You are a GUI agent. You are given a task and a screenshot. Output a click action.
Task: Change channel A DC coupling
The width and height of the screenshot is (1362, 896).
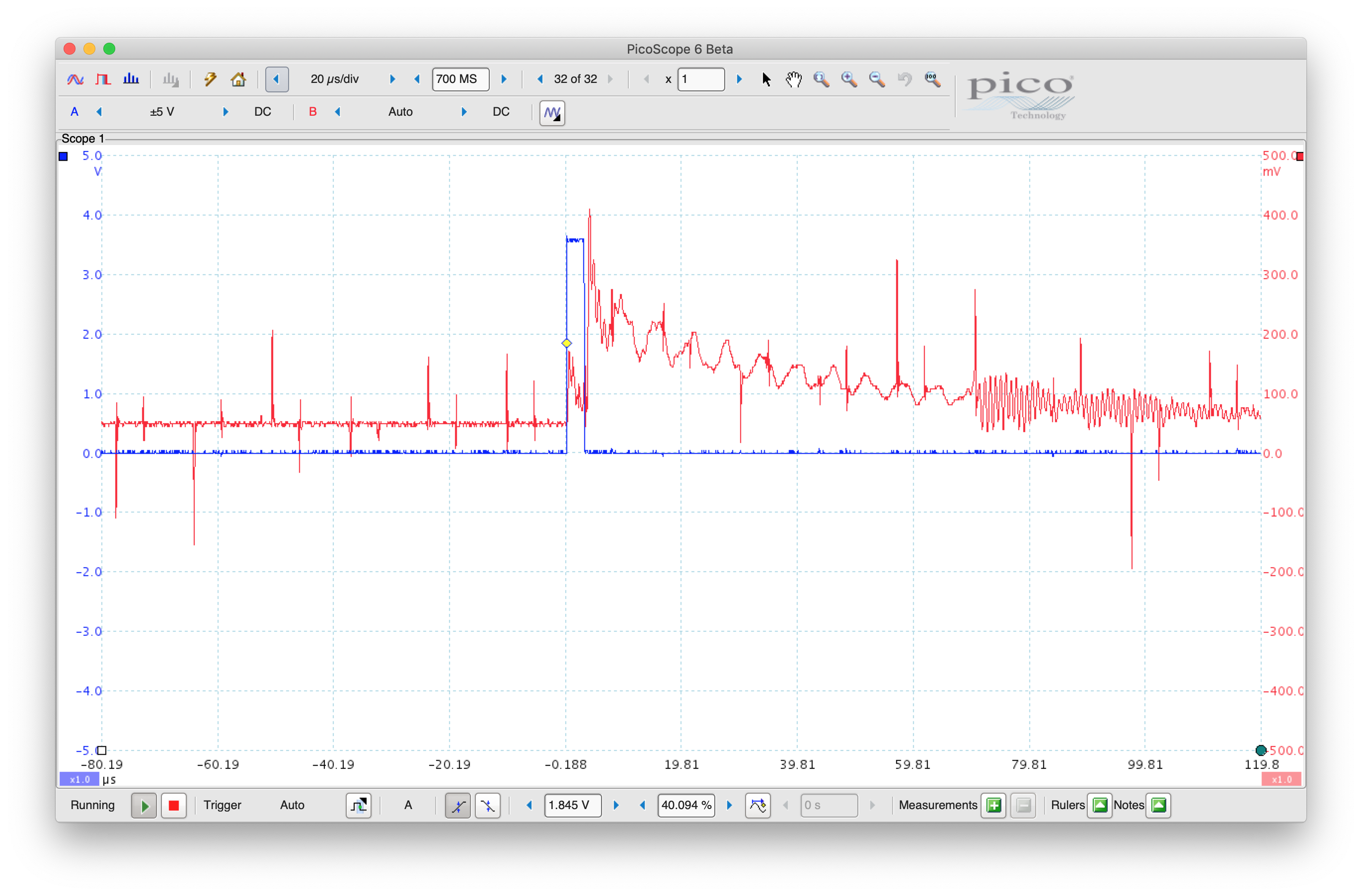click(263, 112)
